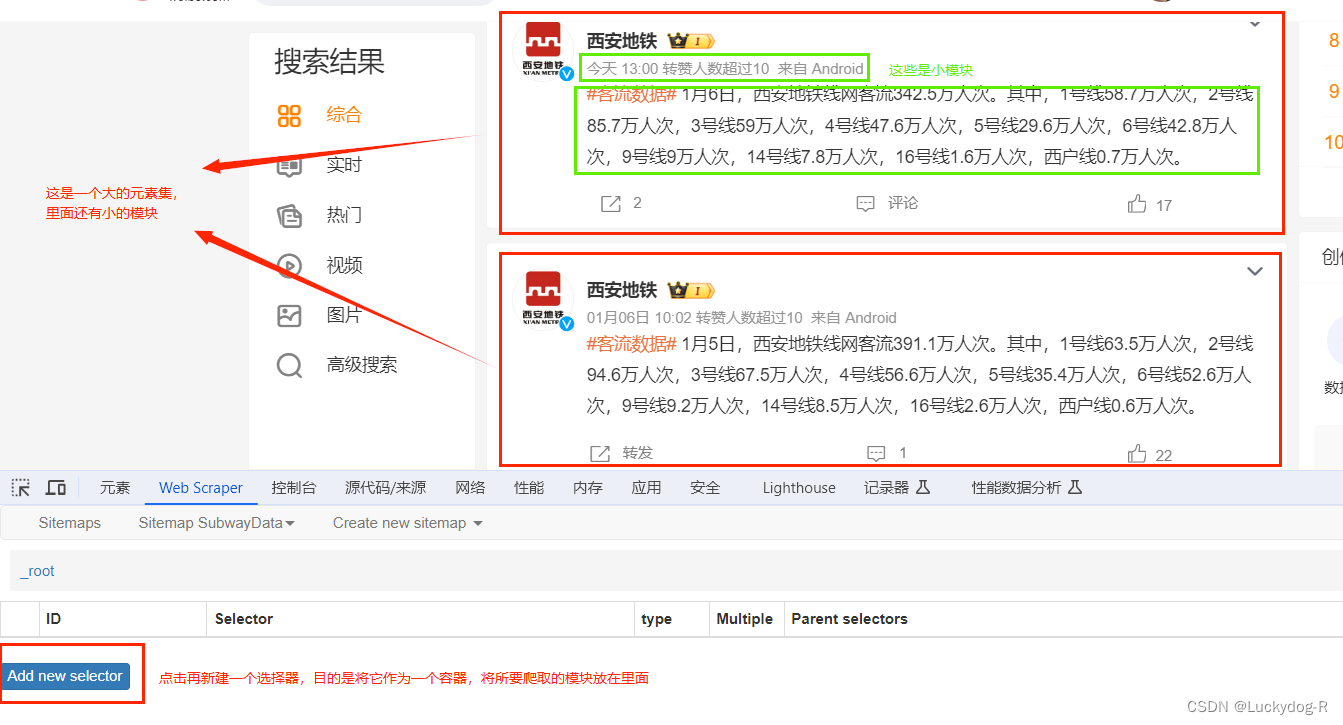
Task: Like the 1月5日 post with 22 likes
Action: coord(1137,454)
